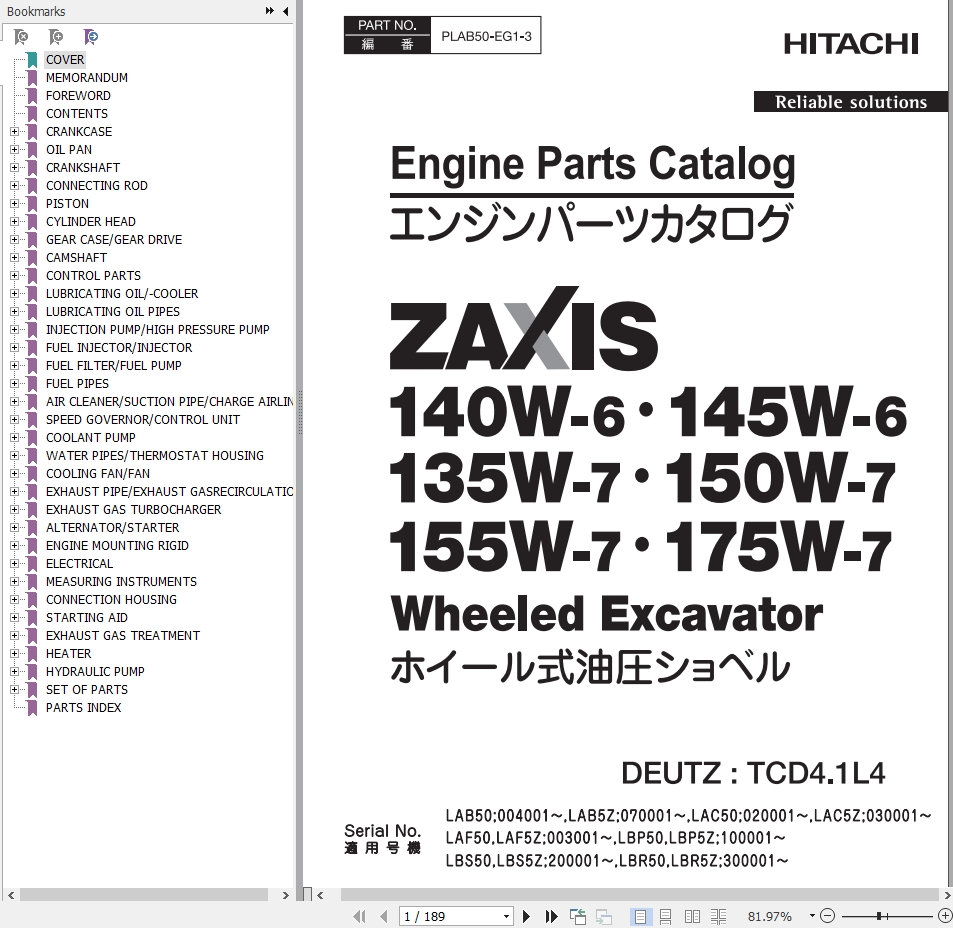Open the FUEL INJECTOR/INJECTOR bookmark
The width and height of the screenshot is (953, 928).
pyautogui.click(x=119, y=348)
